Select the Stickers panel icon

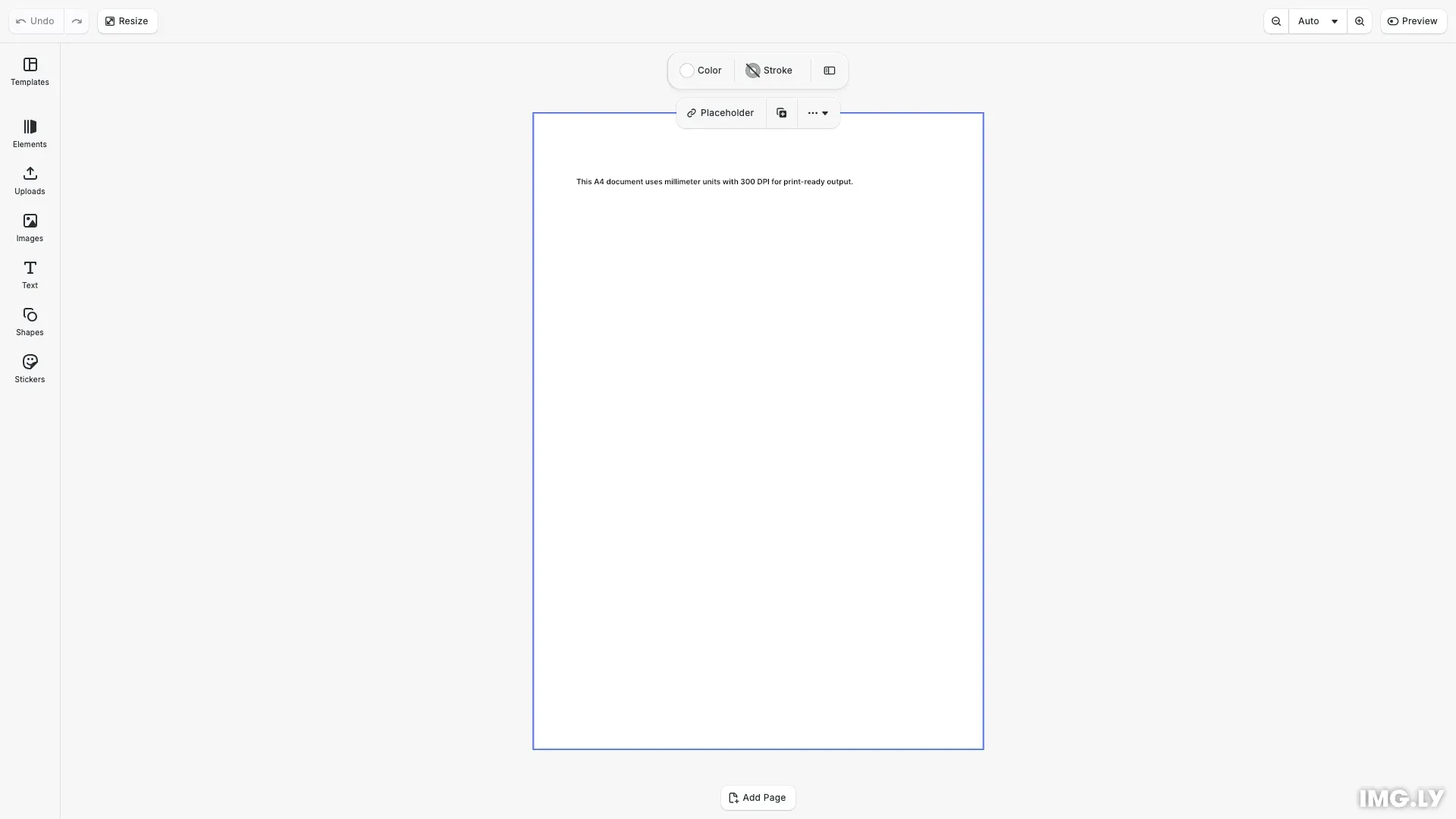[x=29, y=369]
